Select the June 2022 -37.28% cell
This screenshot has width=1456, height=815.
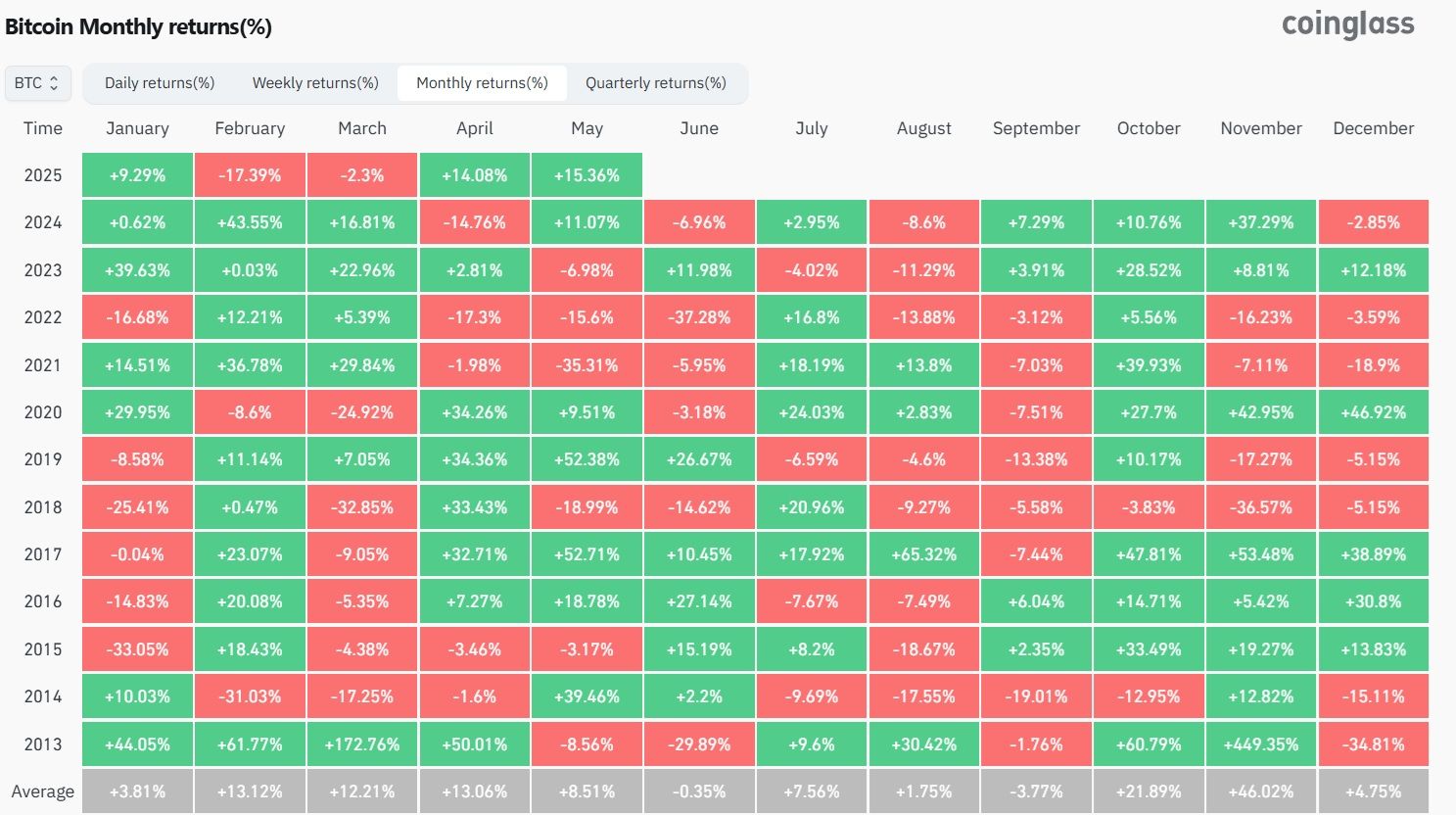(x=699, y=317)
